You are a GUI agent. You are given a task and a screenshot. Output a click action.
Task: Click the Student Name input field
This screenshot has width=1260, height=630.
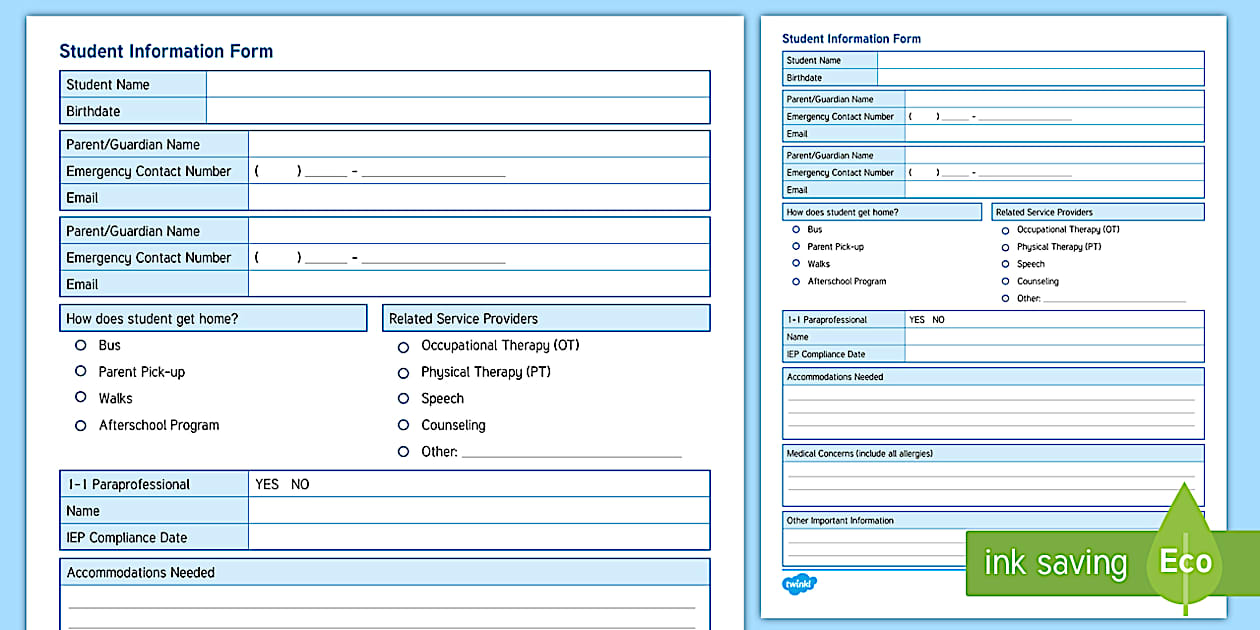coord(455,84)
